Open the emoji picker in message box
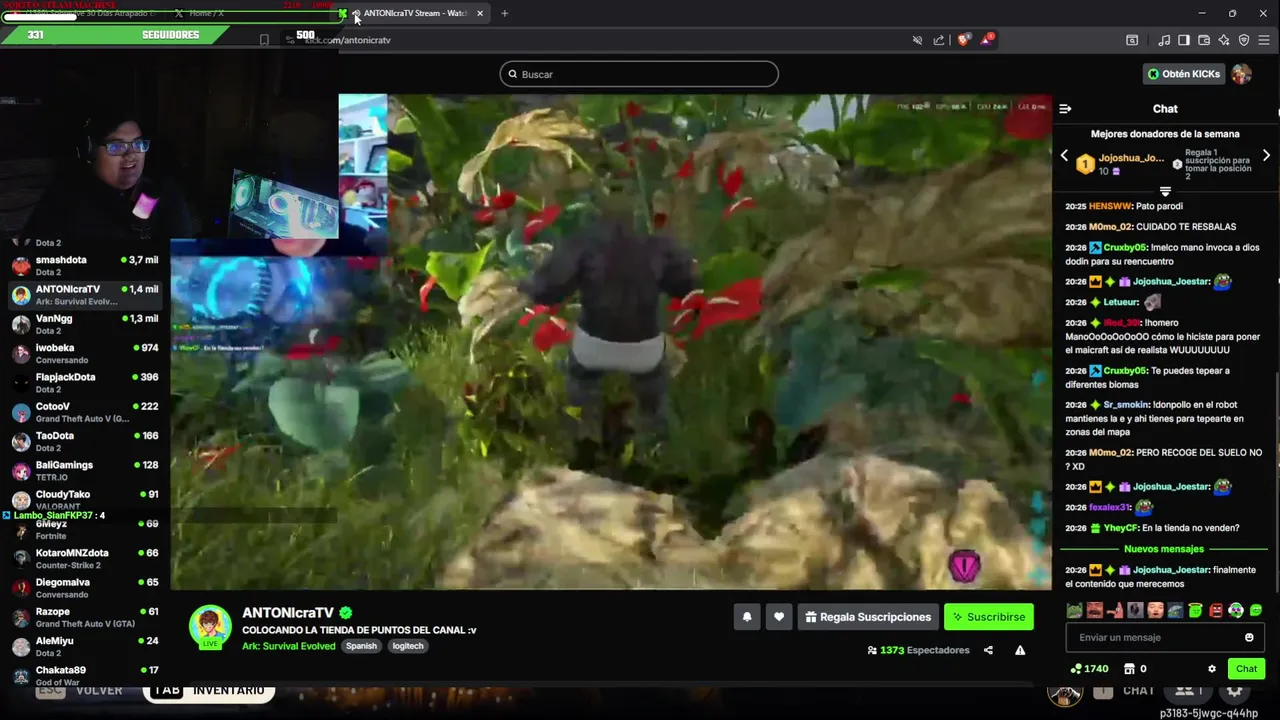This screenshot has height=720, width=1280. click(1249, 637)
